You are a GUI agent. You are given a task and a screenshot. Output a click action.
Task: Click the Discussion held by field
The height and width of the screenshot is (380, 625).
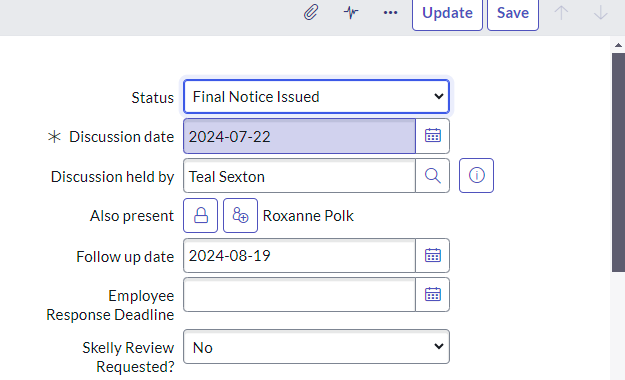click(x=299, y=176)
